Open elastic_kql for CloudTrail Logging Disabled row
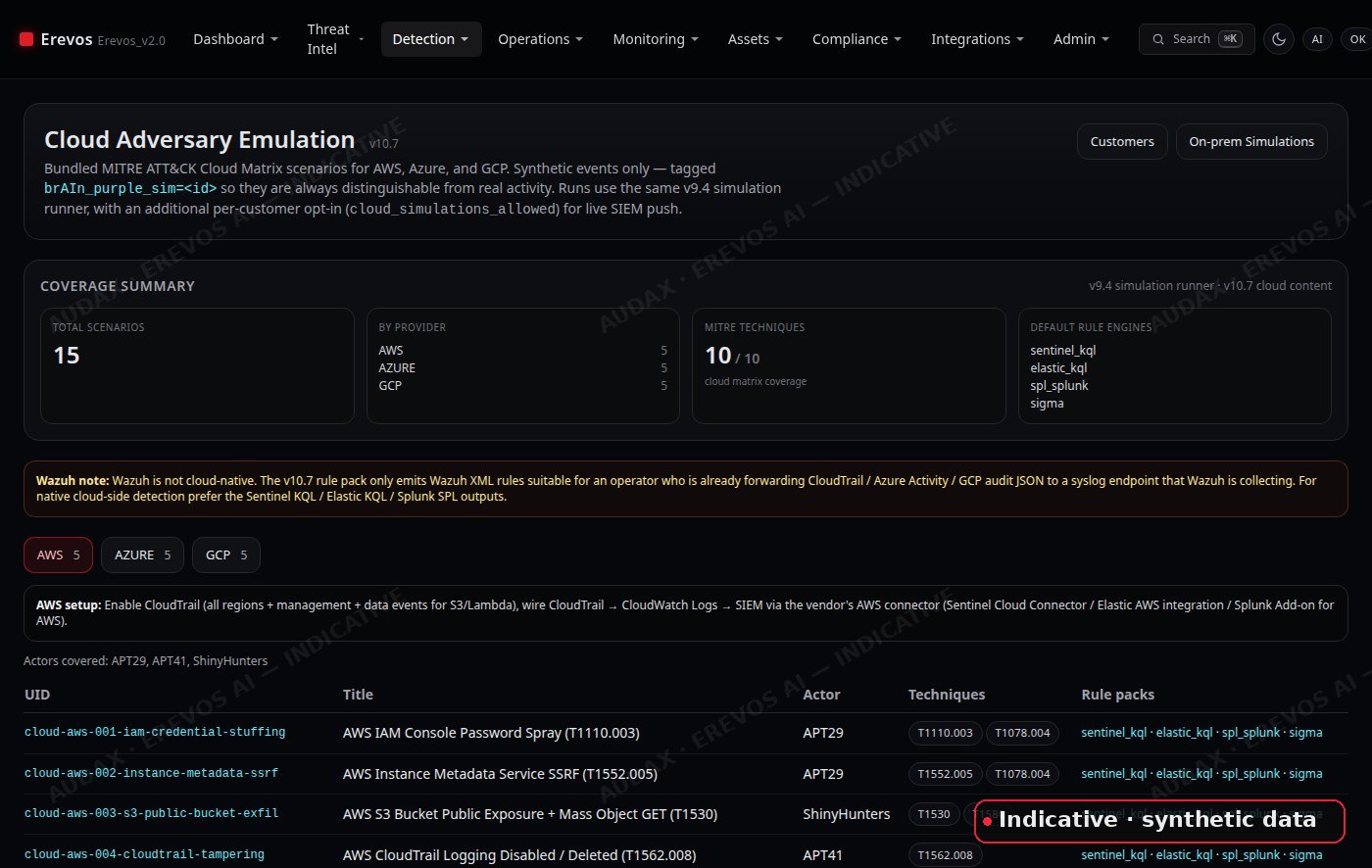The height and width of the screenshot is (868, 1372). point(1184,855)
